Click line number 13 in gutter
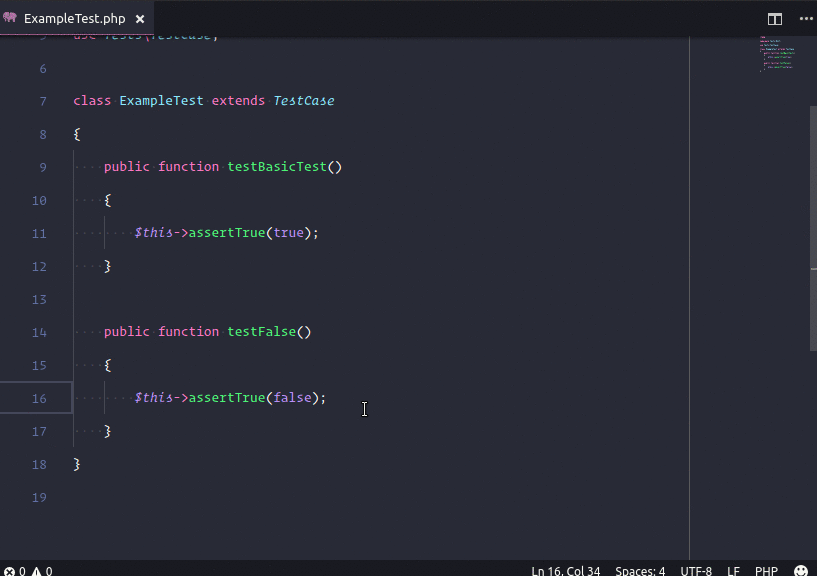Viewport: 817px width, 576px height. point(39,300)
